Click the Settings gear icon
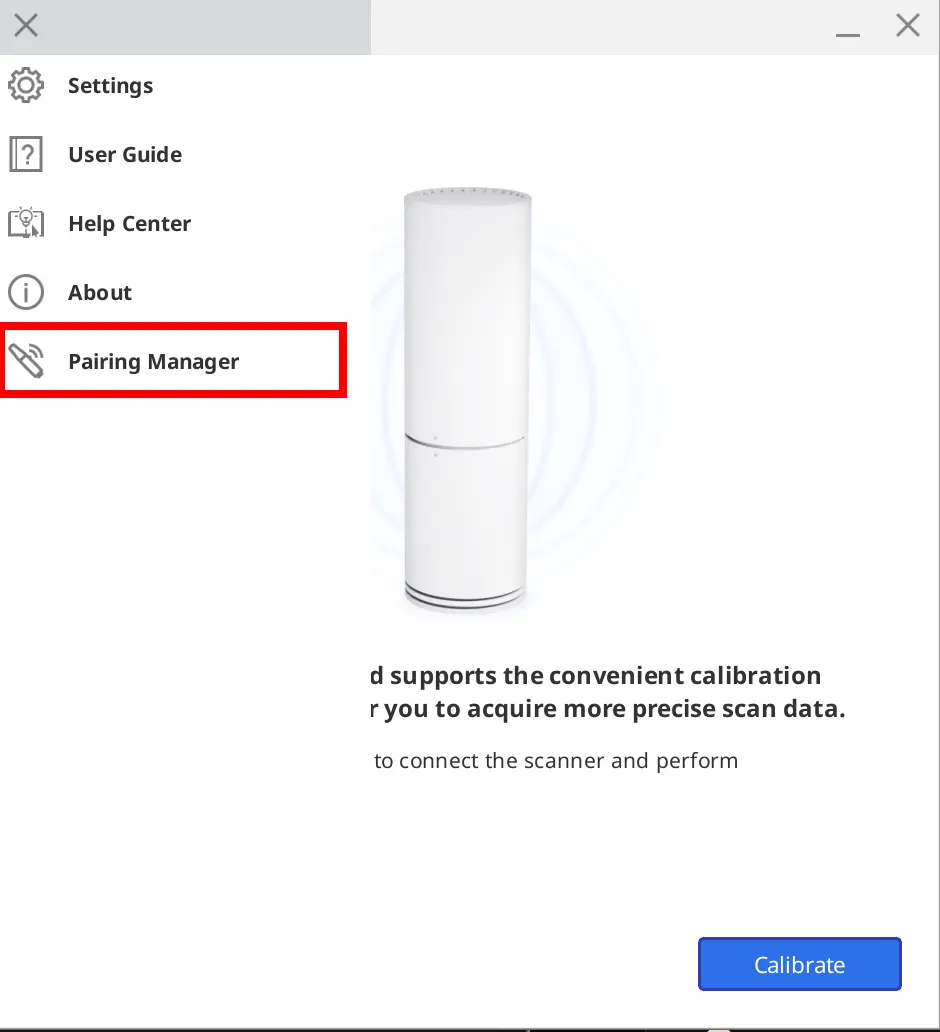This screenshot has height=1032, width=940. pos(26,85)
